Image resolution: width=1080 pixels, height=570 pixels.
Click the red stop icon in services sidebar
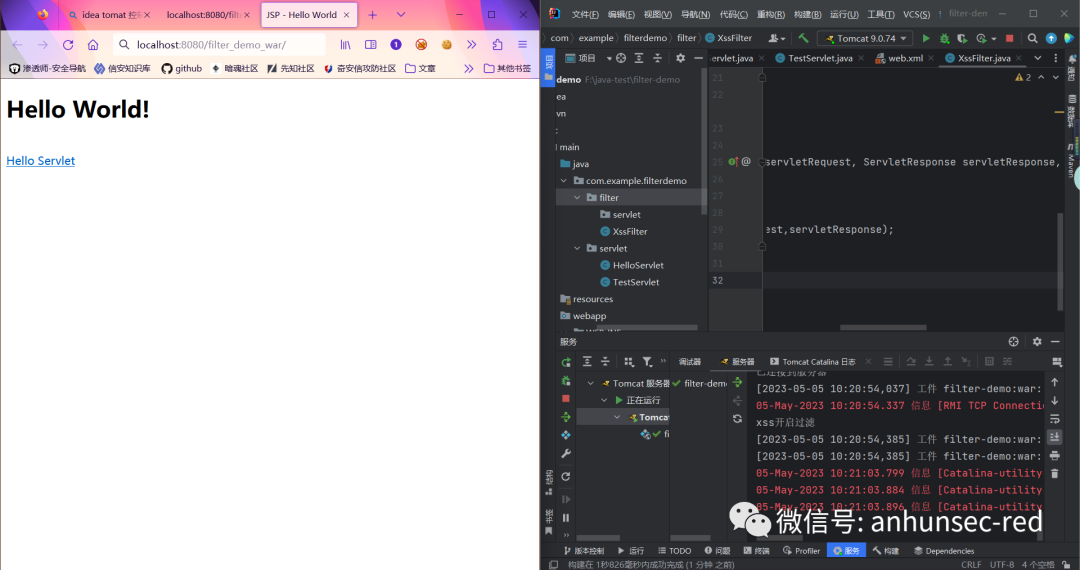(x=566, y=399)
